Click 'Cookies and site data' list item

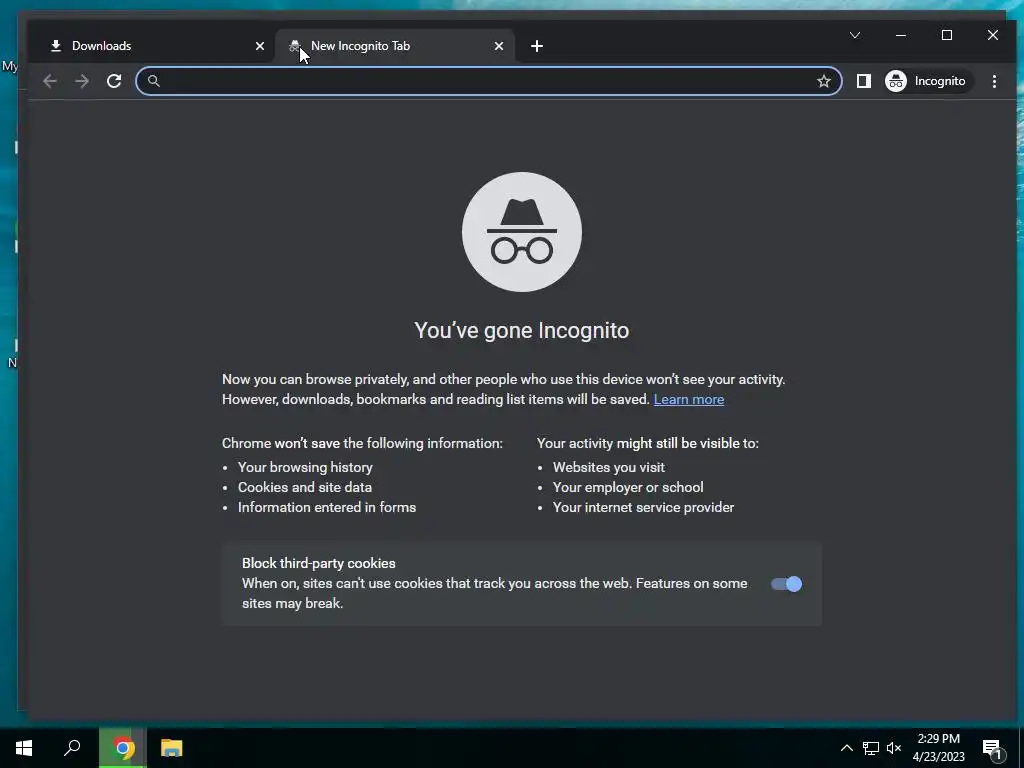(x=305, y=487)
